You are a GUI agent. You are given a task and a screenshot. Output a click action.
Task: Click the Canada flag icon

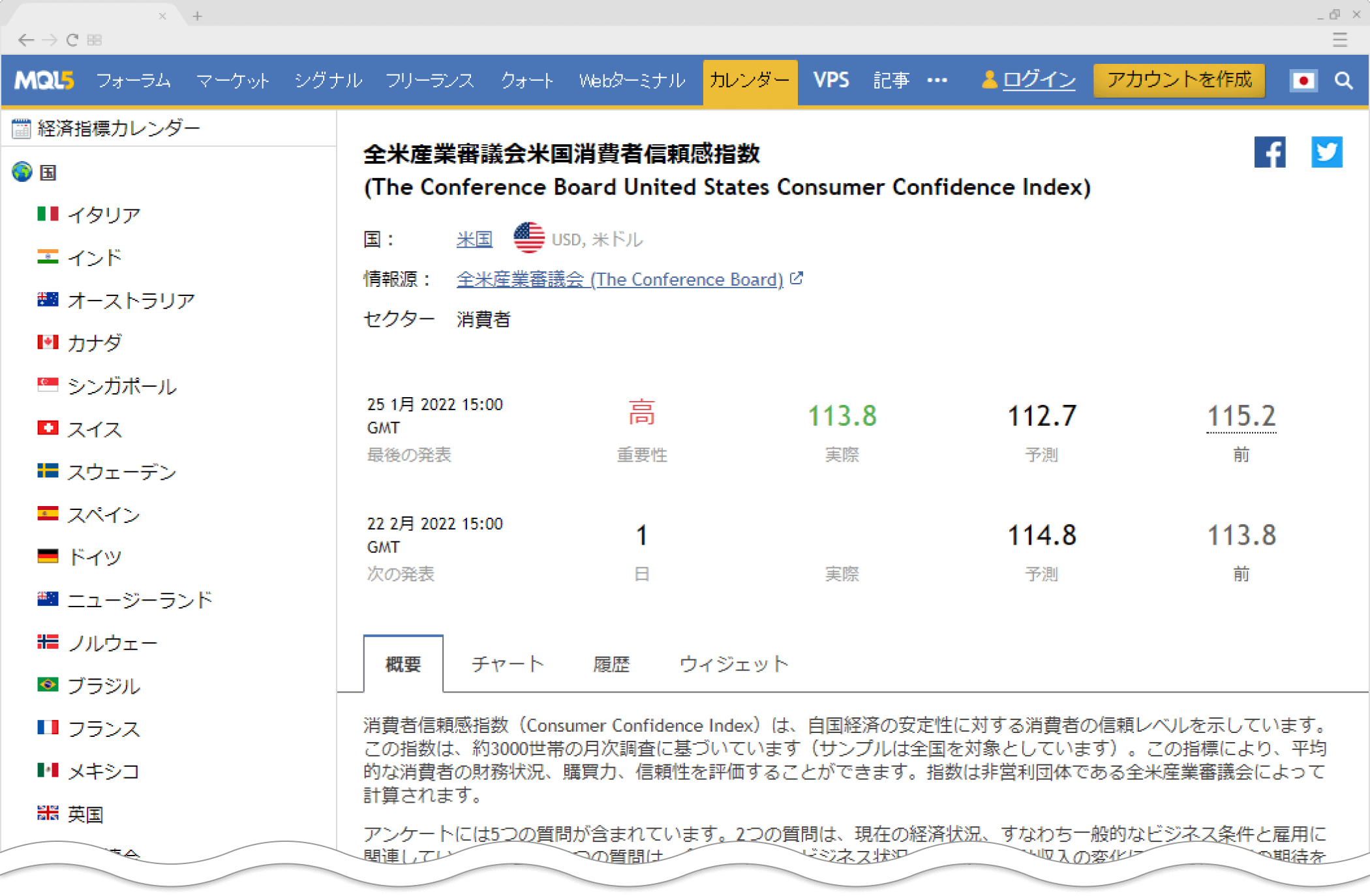click(48, 342)
